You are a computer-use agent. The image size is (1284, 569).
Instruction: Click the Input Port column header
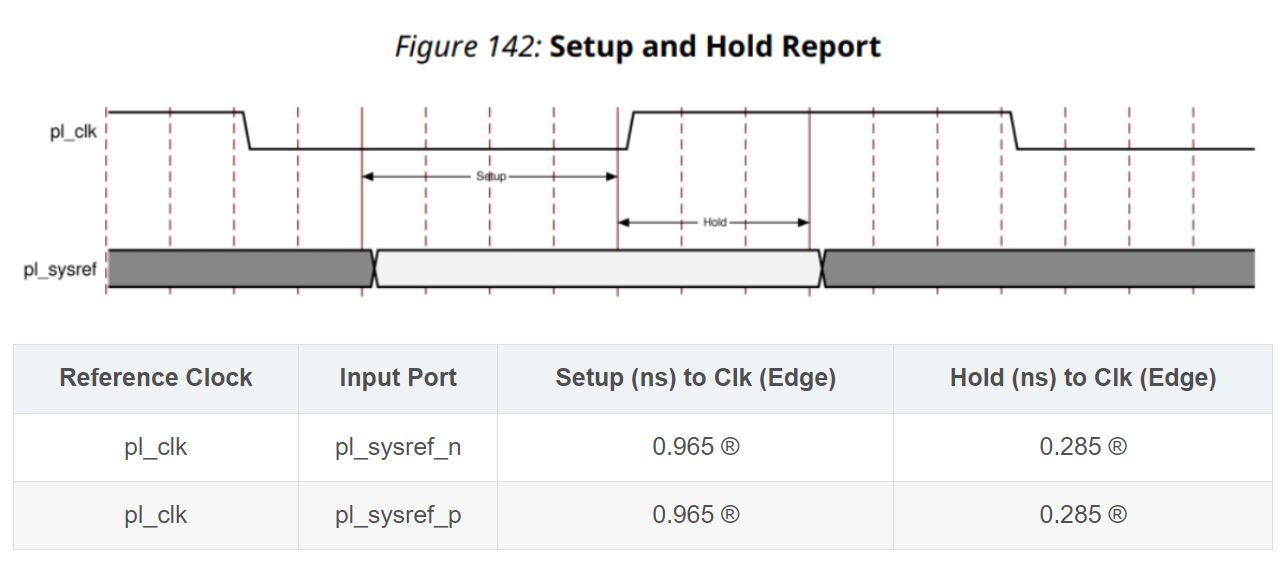[x=398, y=378]
